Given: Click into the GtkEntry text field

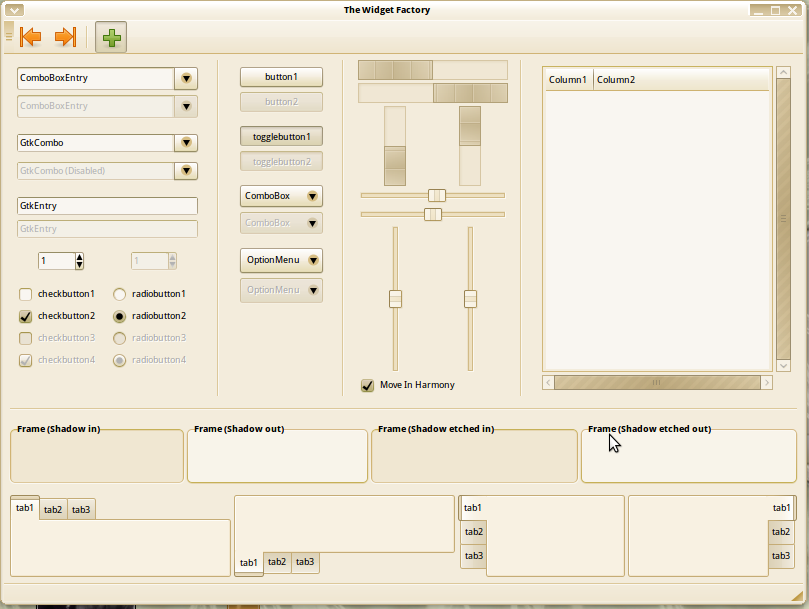Looking at the screenshot, I should coord(107,206).
